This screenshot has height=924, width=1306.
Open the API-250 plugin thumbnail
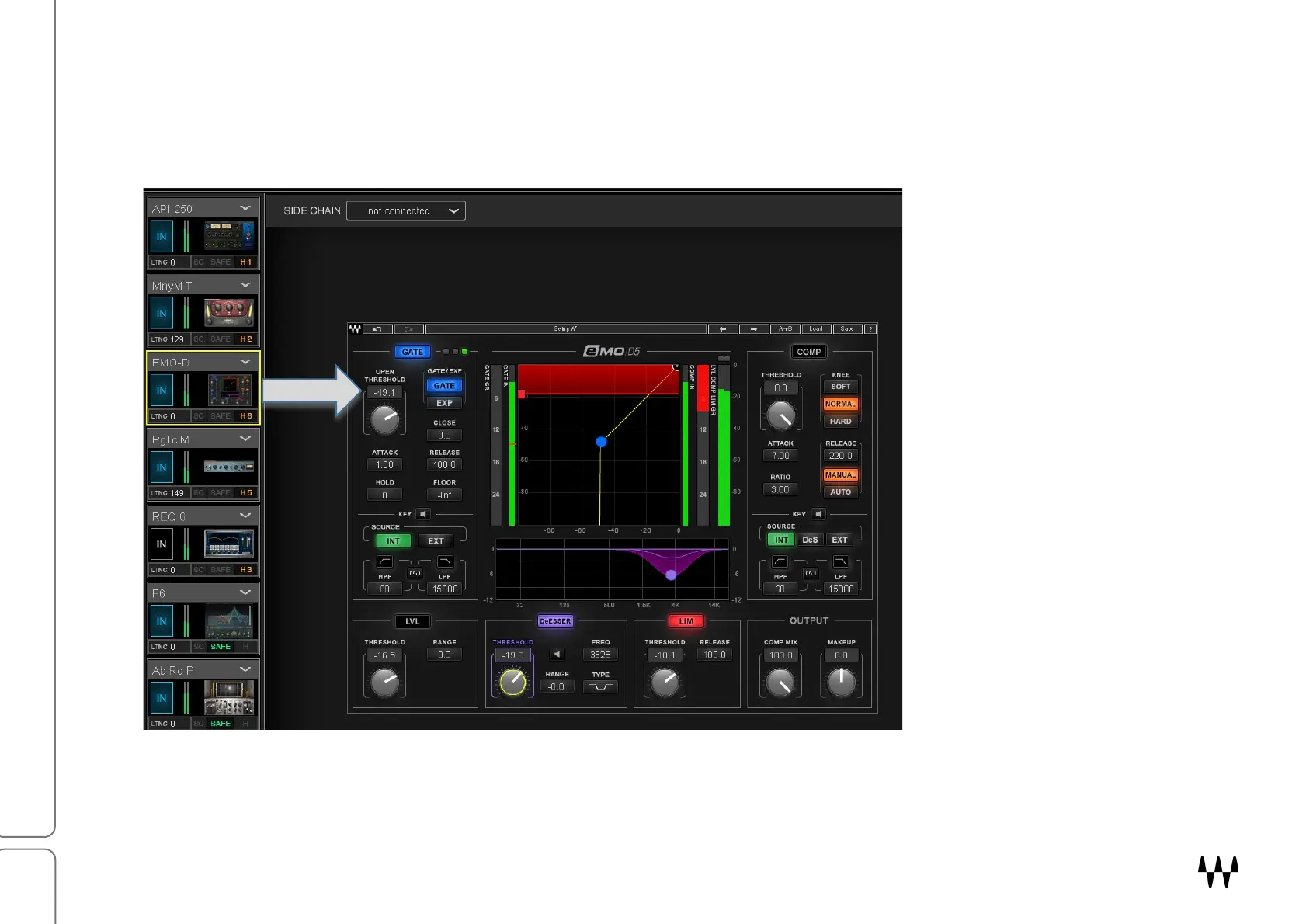(228, 236)
